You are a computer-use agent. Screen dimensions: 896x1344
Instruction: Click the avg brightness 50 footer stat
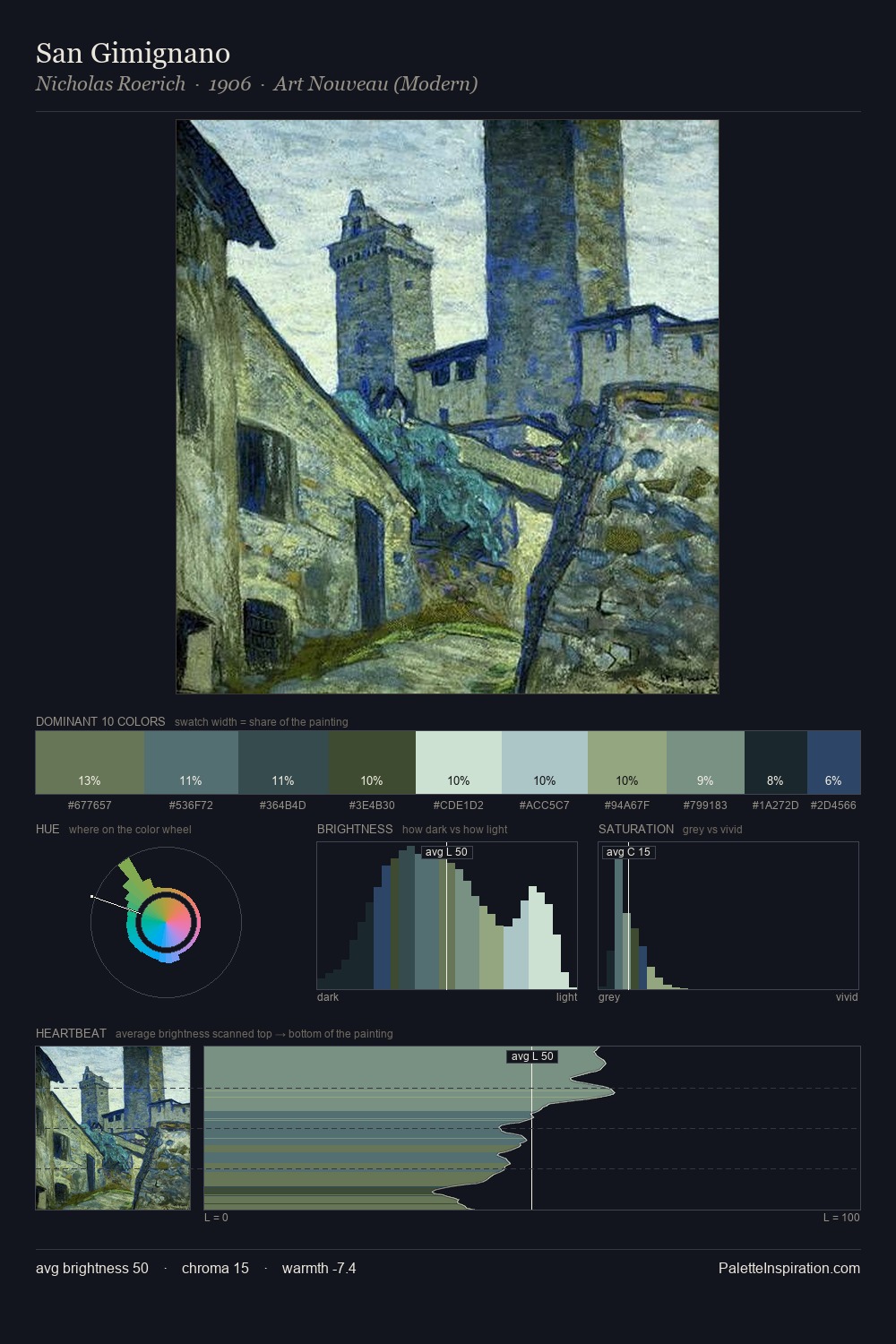92,1268
